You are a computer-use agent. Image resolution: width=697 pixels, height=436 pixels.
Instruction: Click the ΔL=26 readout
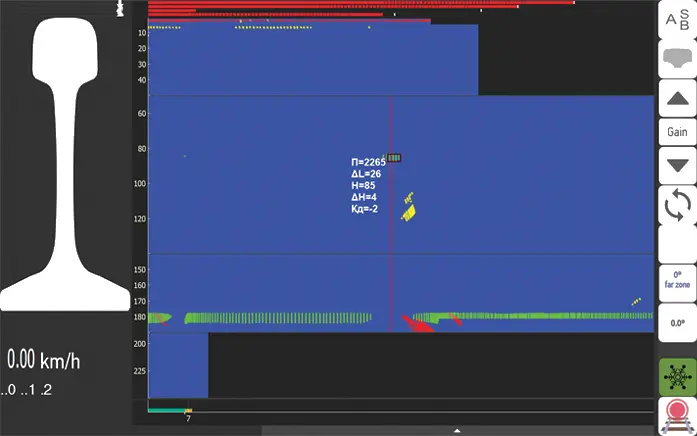(366, 174)
